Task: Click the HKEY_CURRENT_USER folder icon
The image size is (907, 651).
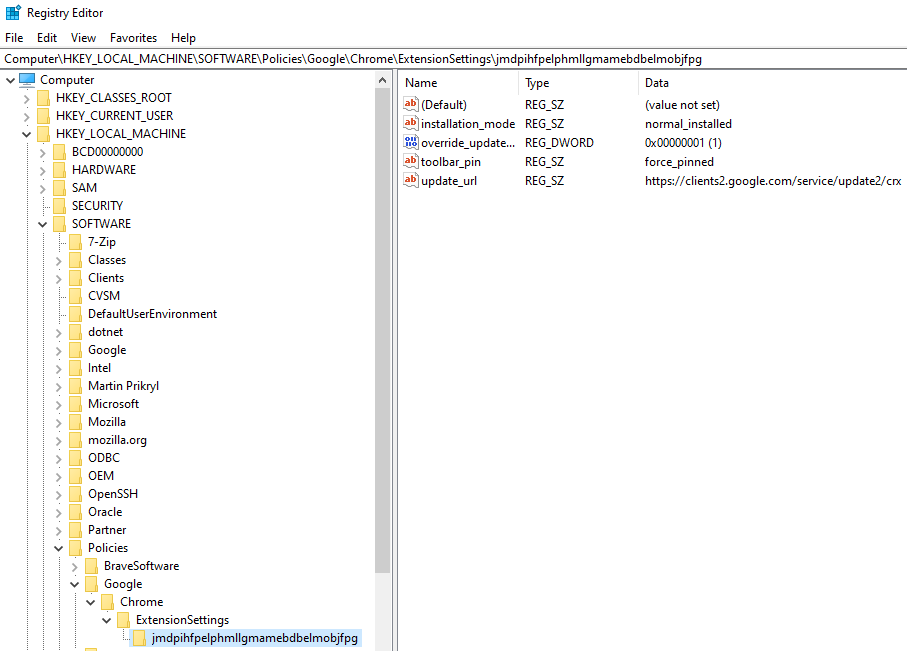Action: point(43,116)
